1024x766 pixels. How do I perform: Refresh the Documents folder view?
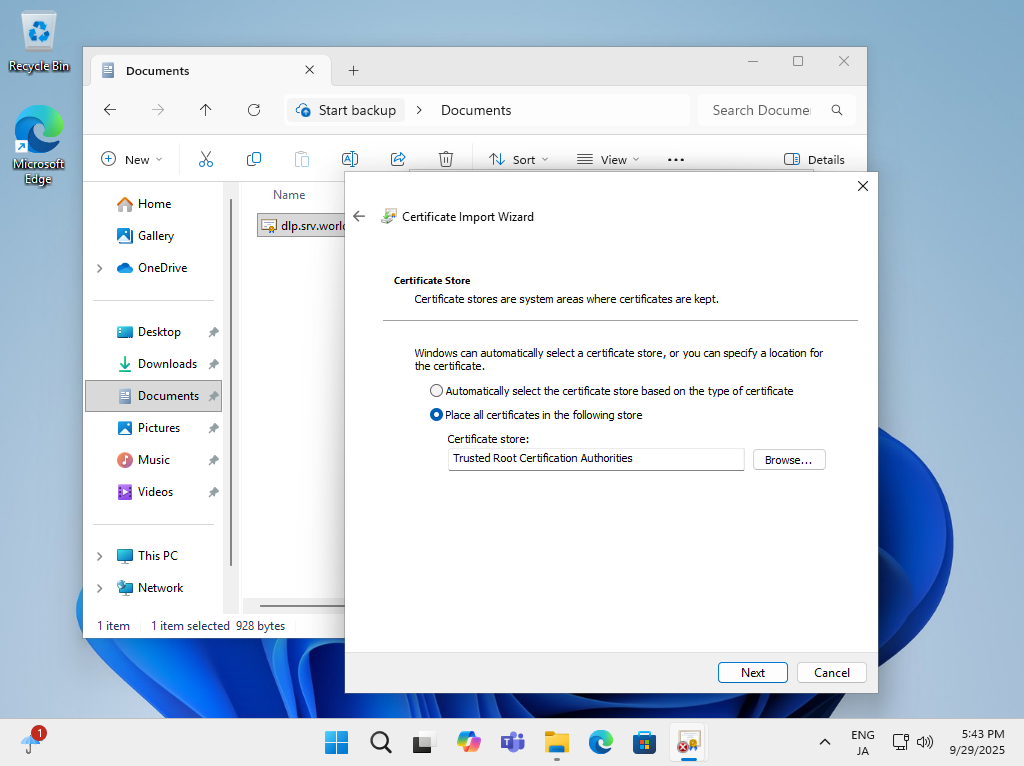pos(254,110)
